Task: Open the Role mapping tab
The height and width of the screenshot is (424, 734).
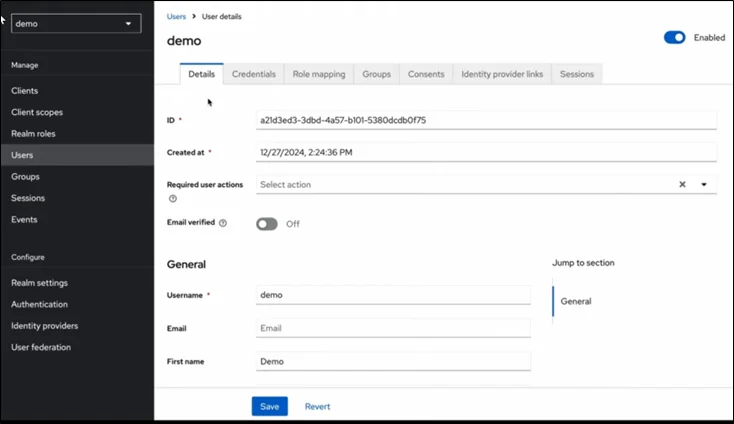Action: coord(319,74)
